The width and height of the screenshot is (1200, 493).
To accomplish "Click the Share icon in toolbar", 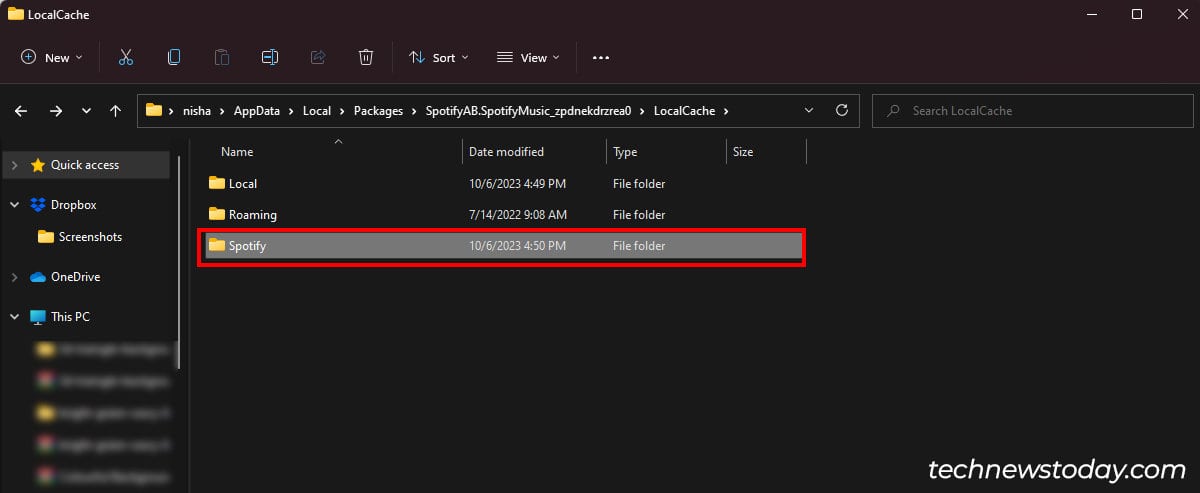I will click(318, 58).
